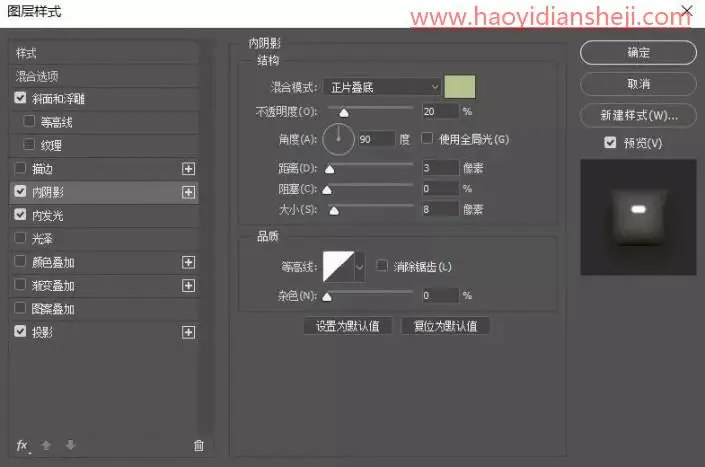The image size is (705, 467).
Task: Add another 描边 effect with plus icon
Action: tap(188, 169)
